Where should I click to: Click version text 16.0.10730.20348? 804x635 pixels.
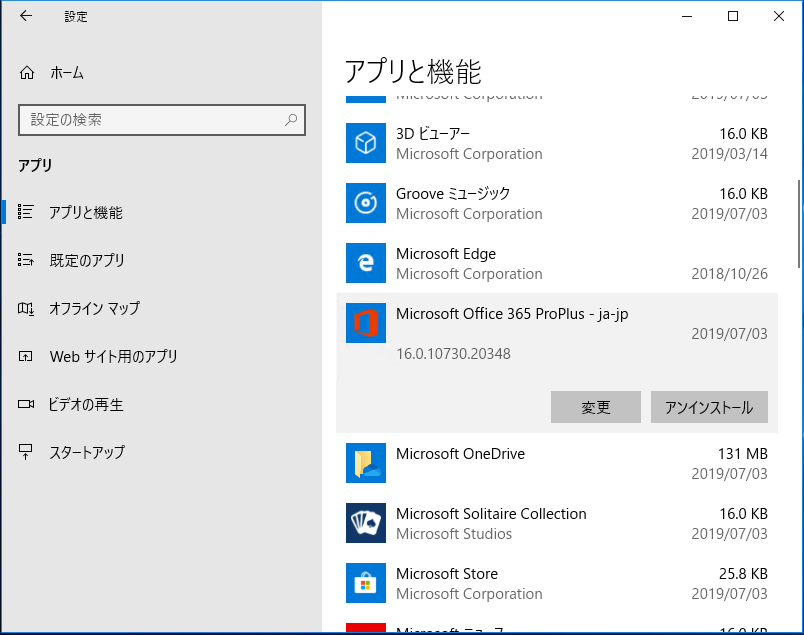point(453,354)
